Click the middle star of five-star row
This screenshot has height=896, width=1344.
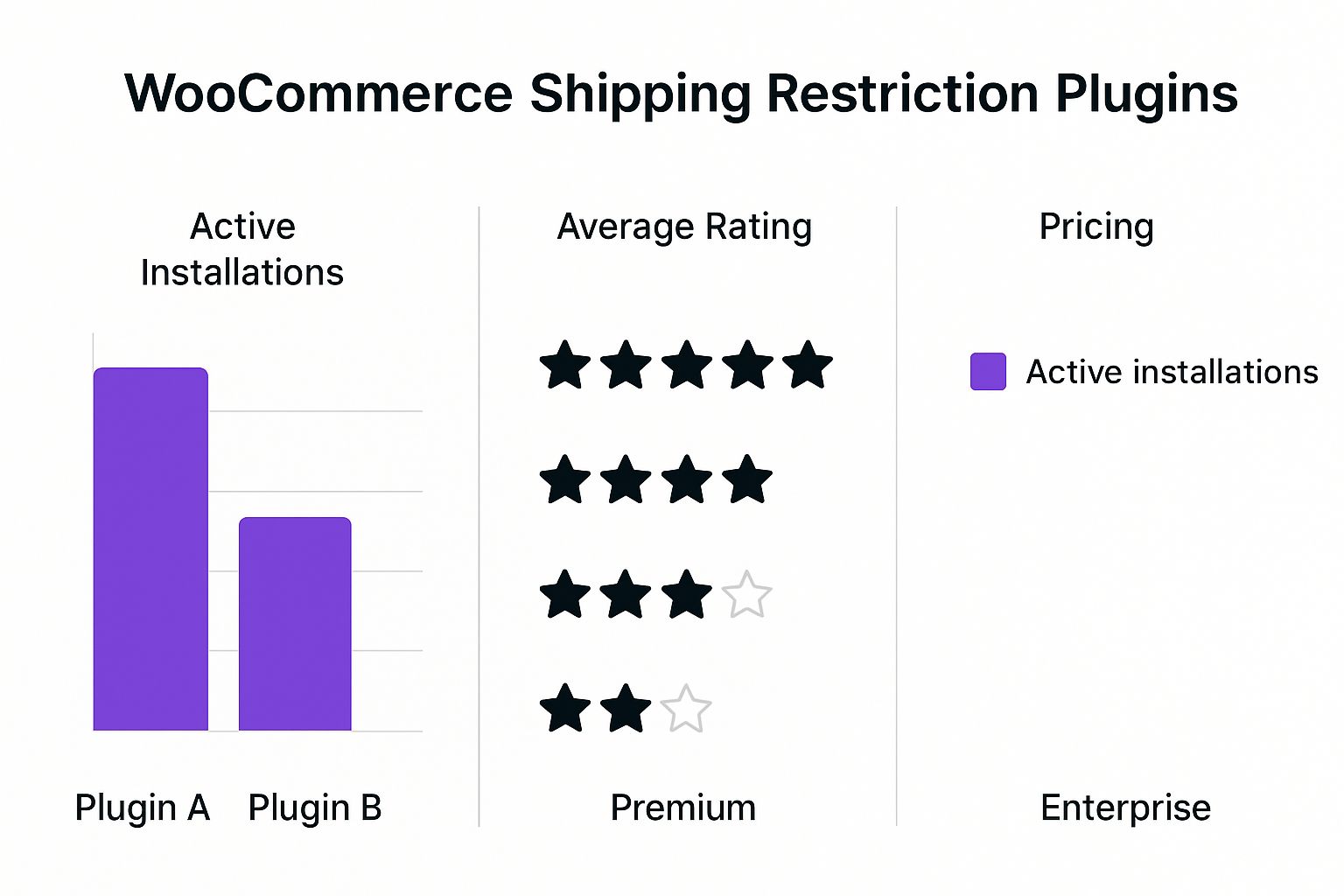coord(687,365)
